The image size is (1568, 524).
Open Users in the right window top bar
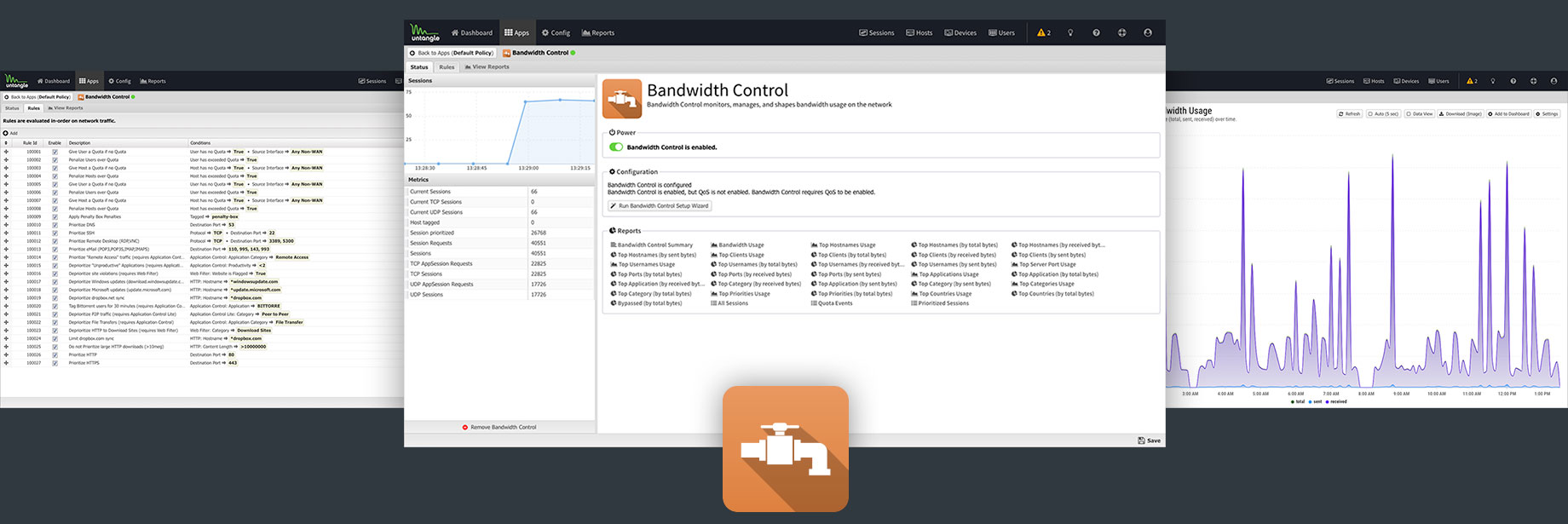click(1438, 81)
